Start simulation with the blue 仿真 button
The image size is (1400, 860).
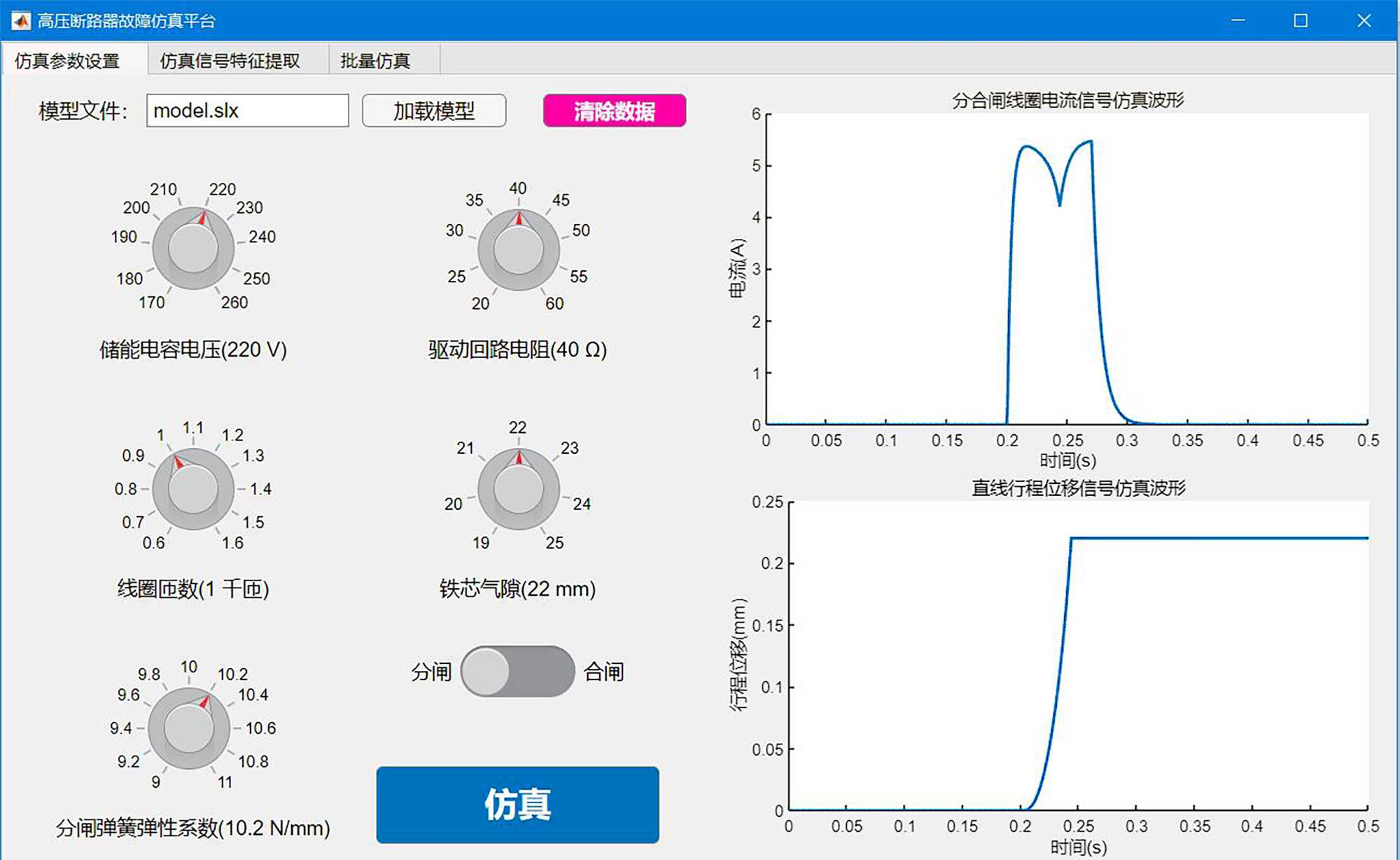(517, 804)
